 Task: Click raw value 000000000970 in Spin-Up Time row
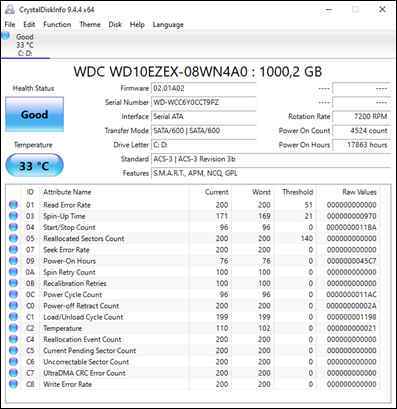coord(351,216)
